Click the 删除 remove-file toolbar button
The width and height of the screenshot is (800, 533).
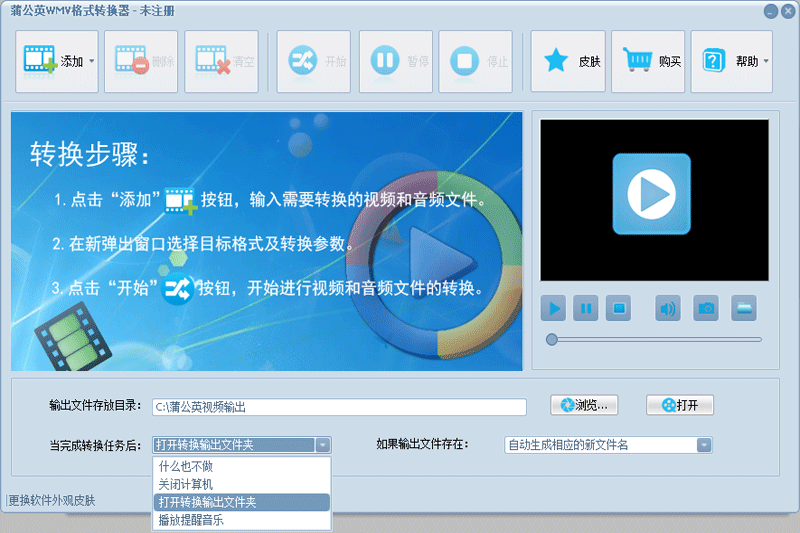click(141, 61)
